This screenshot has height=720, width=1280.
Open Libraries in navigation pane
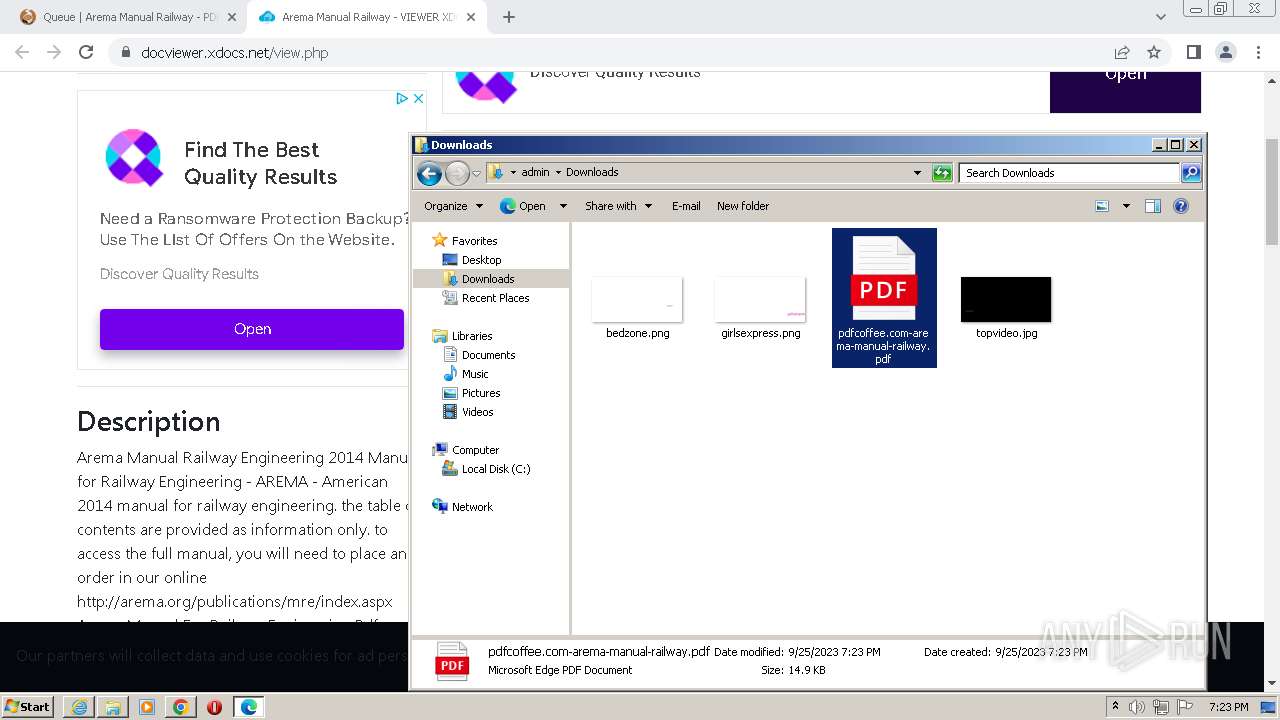[x=471, y=336]
